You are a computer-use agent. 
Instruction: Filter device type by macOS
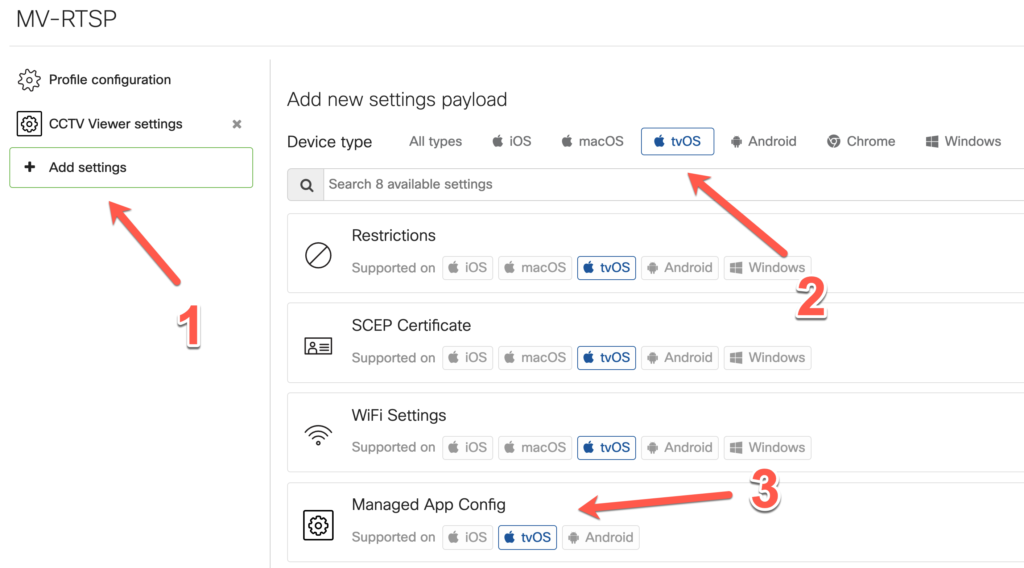592,142
